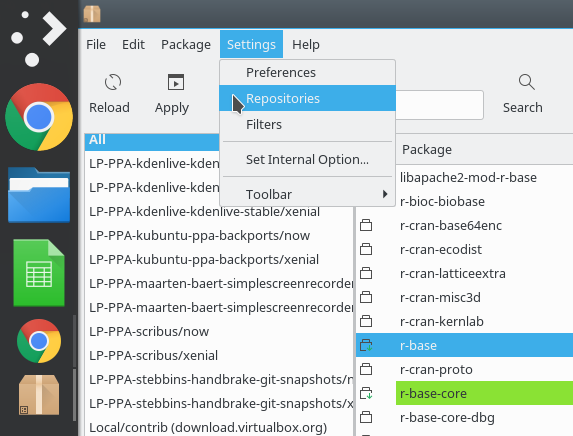Toggle status checkbox for r-cran-ecodist
This screenshot has height=436, width=573.
coord(366,249)
